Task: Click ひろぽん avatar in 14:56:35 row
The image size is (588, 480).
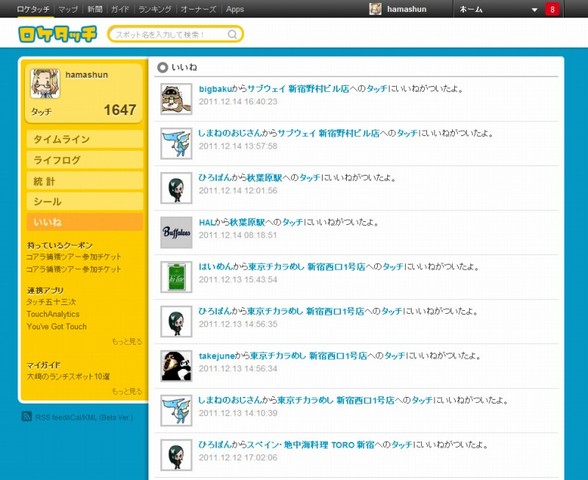Action: coord(176,321)
